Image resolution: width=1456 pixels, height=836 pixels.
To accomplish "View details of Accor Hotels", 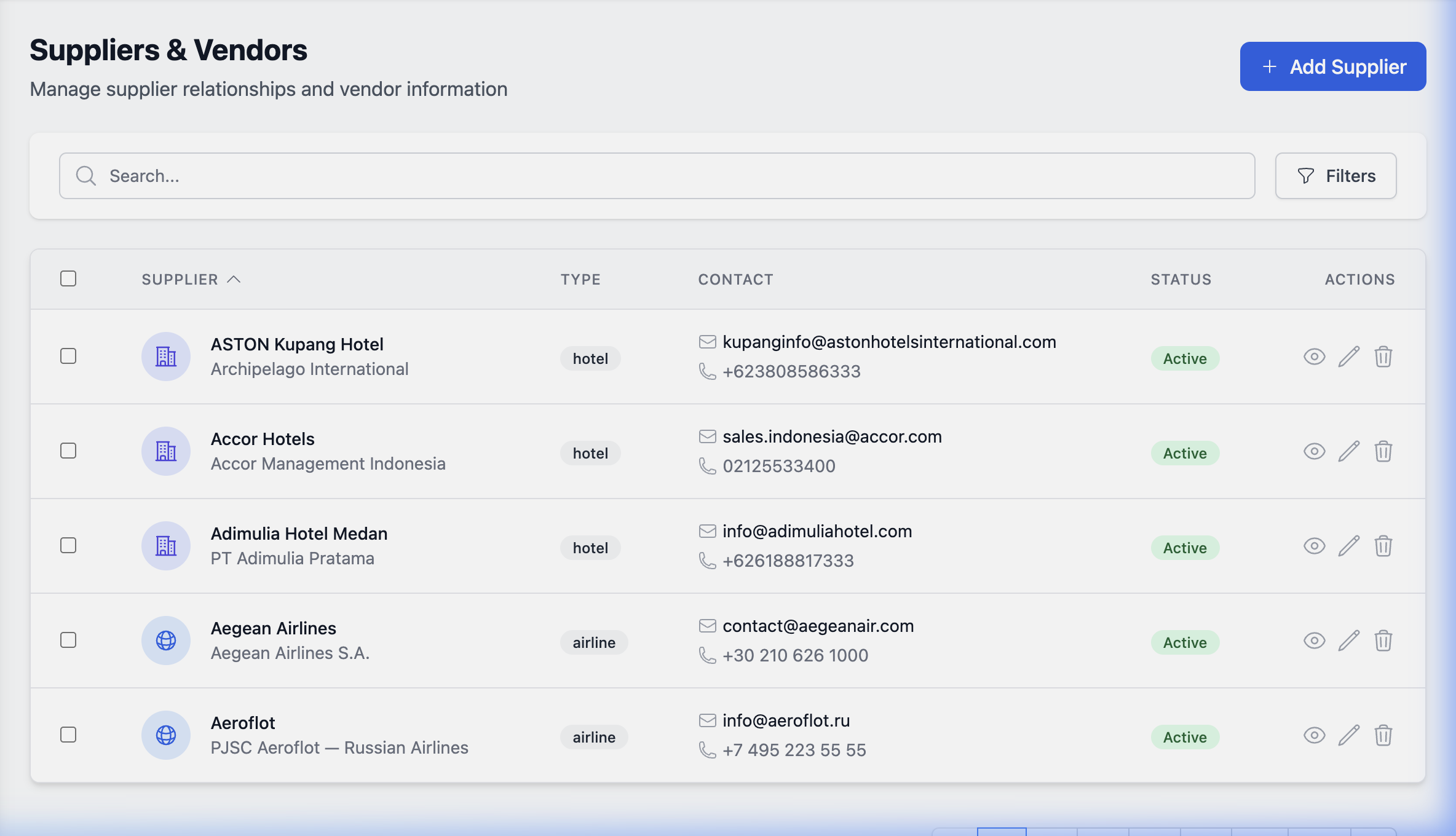I will pos(1314,451).
